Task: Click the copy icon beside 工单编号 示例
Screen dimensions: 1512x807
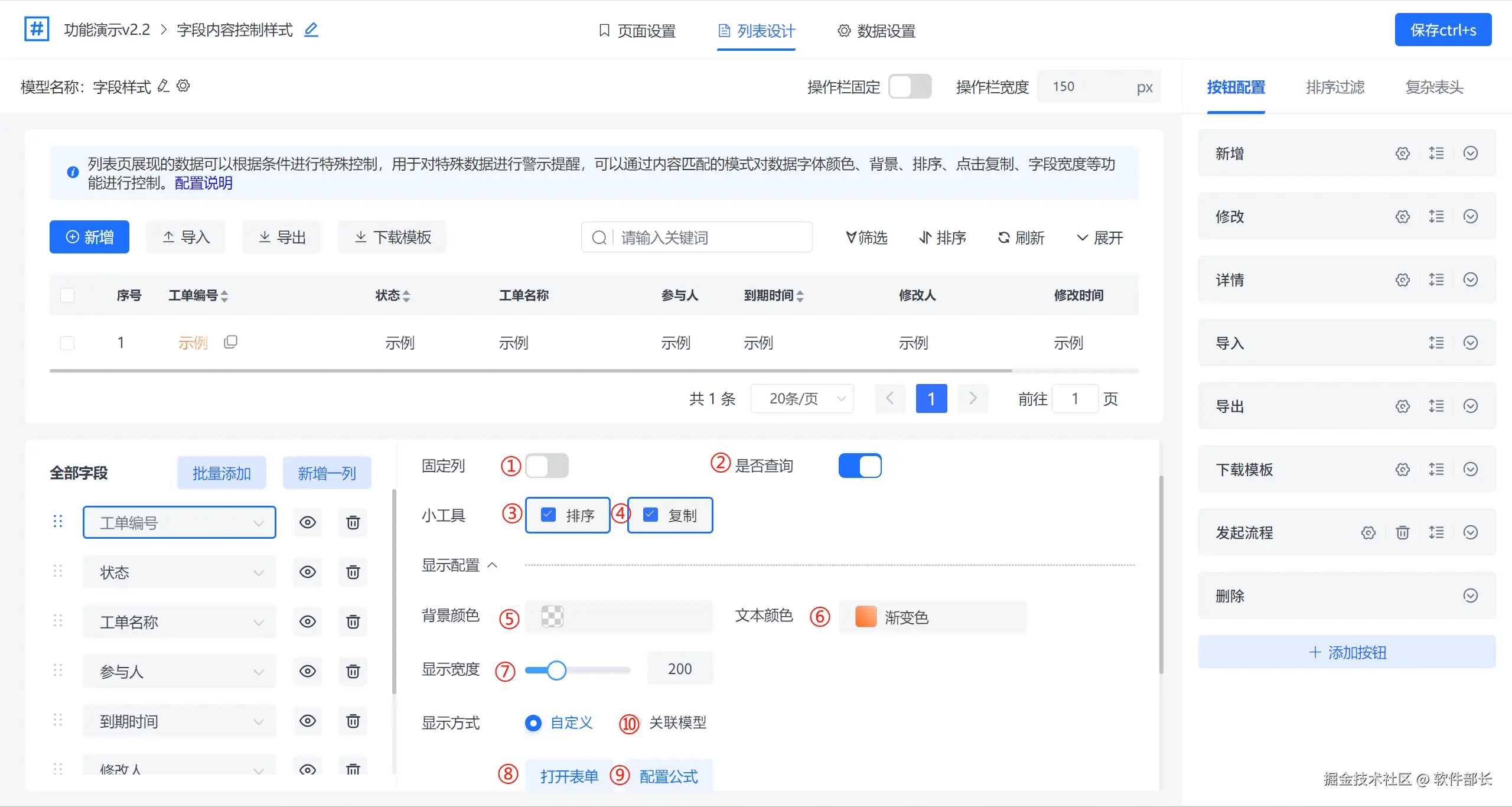Action: pos(230,341)
